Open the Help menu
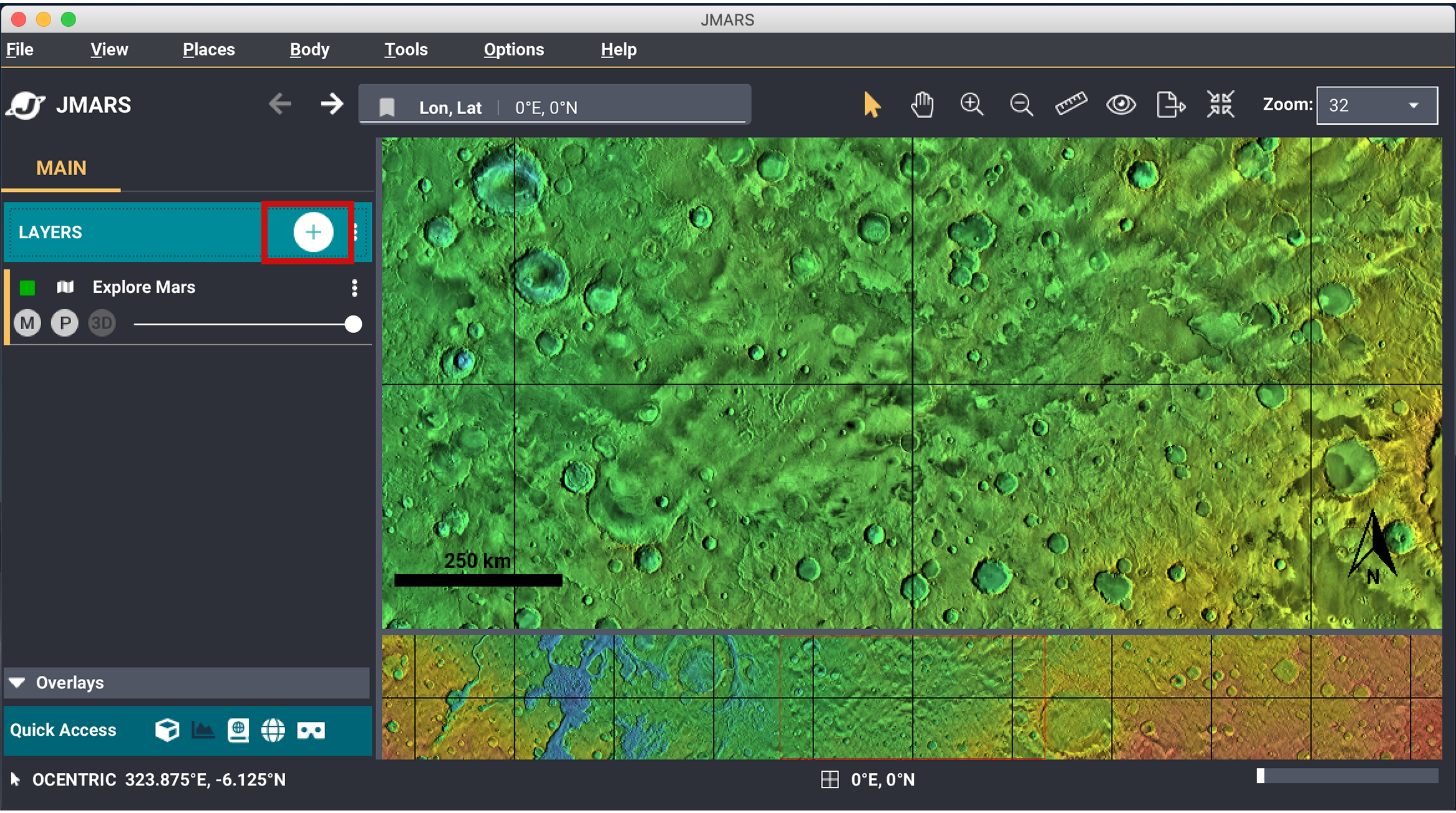 tap(619, 50)
